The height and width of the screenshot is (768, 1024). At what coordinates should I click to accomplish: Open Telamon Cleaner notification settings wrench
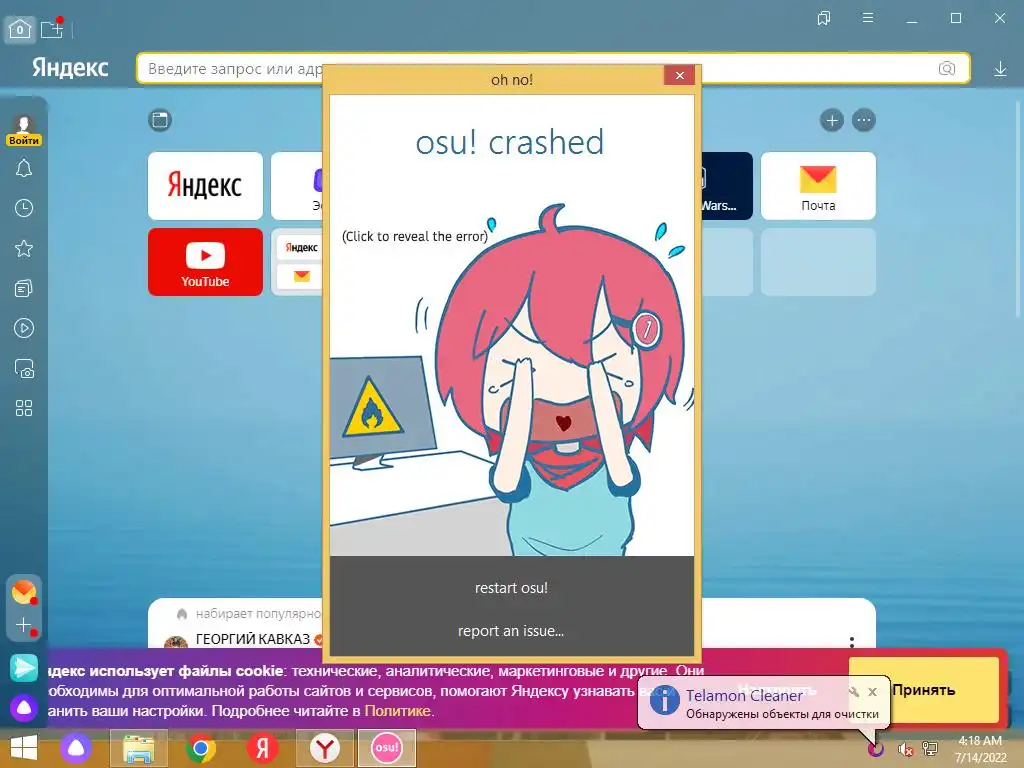(854, 692)
